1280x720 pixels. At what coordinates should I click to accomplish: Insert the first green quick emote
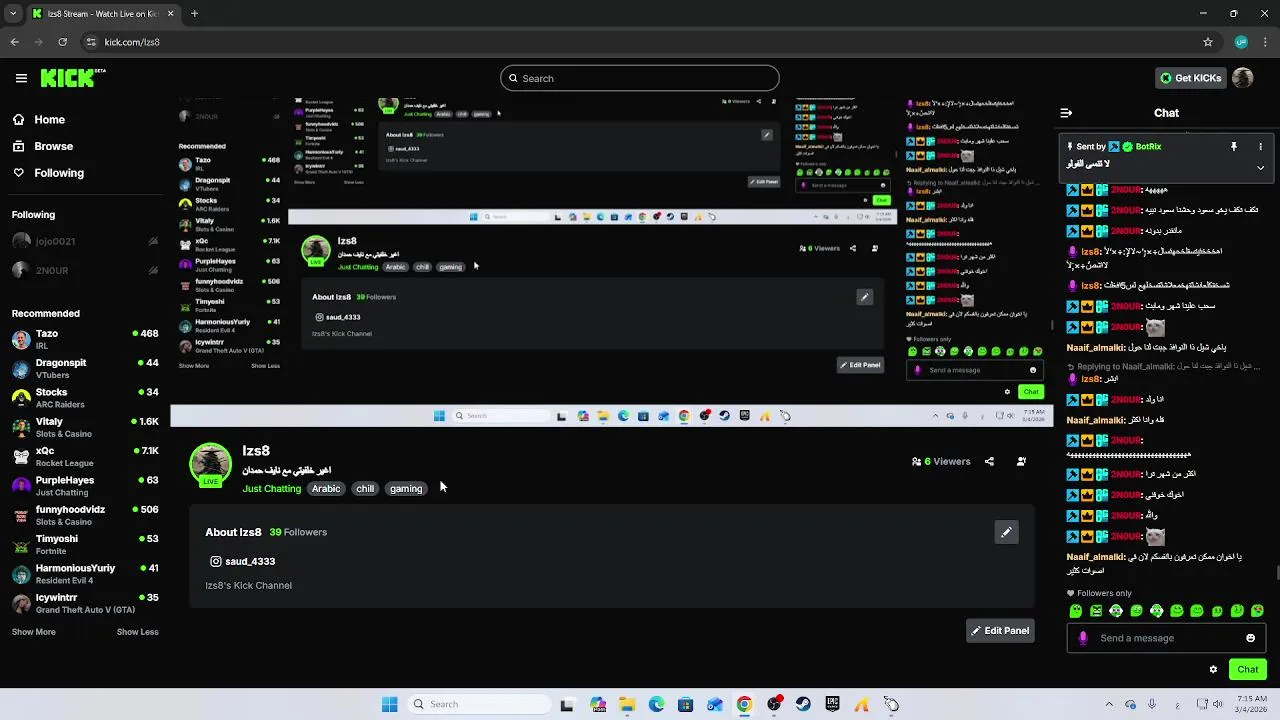point(1076,611)
